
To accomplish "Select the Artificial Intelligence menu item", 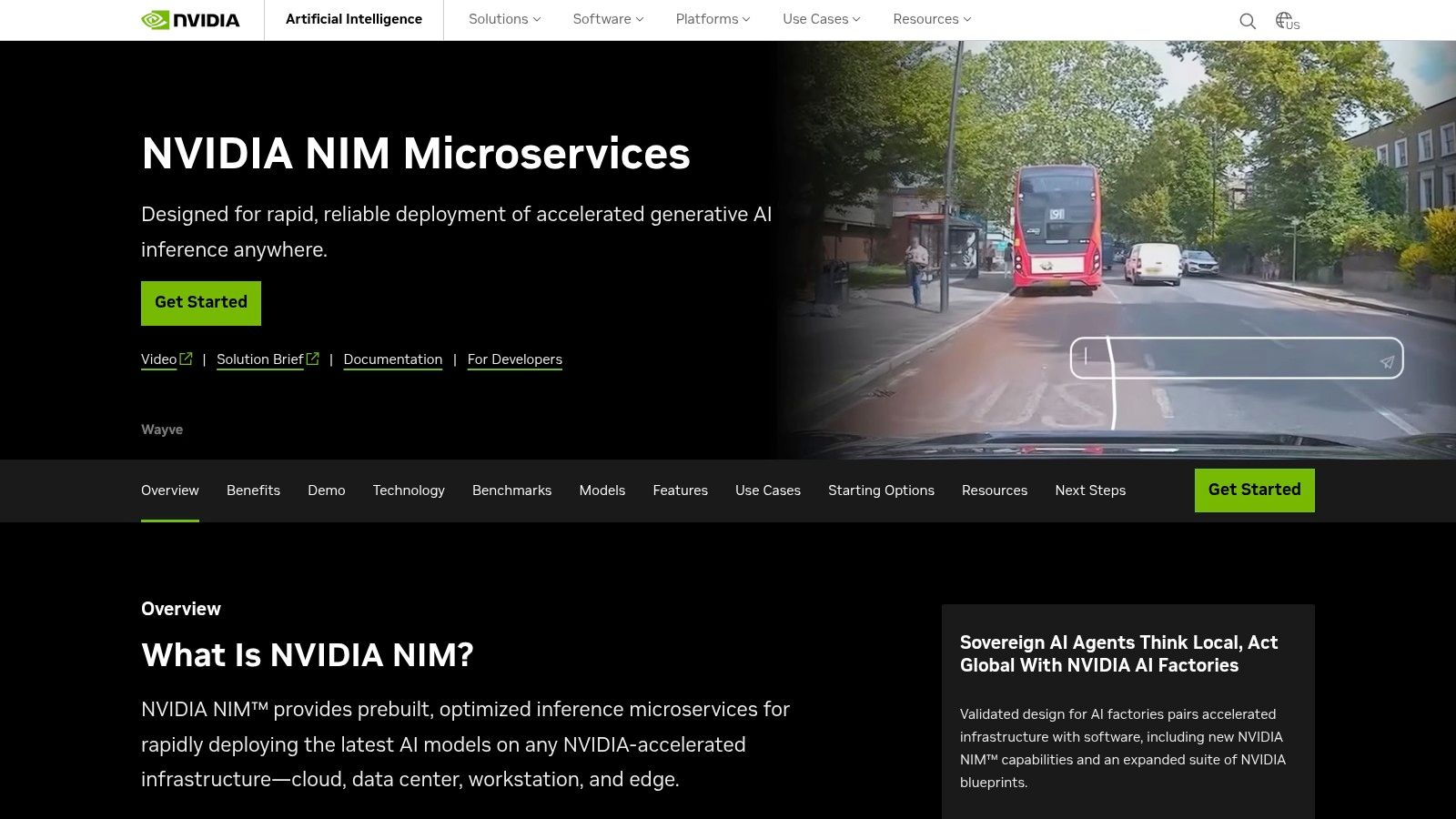I will point(354,18).
